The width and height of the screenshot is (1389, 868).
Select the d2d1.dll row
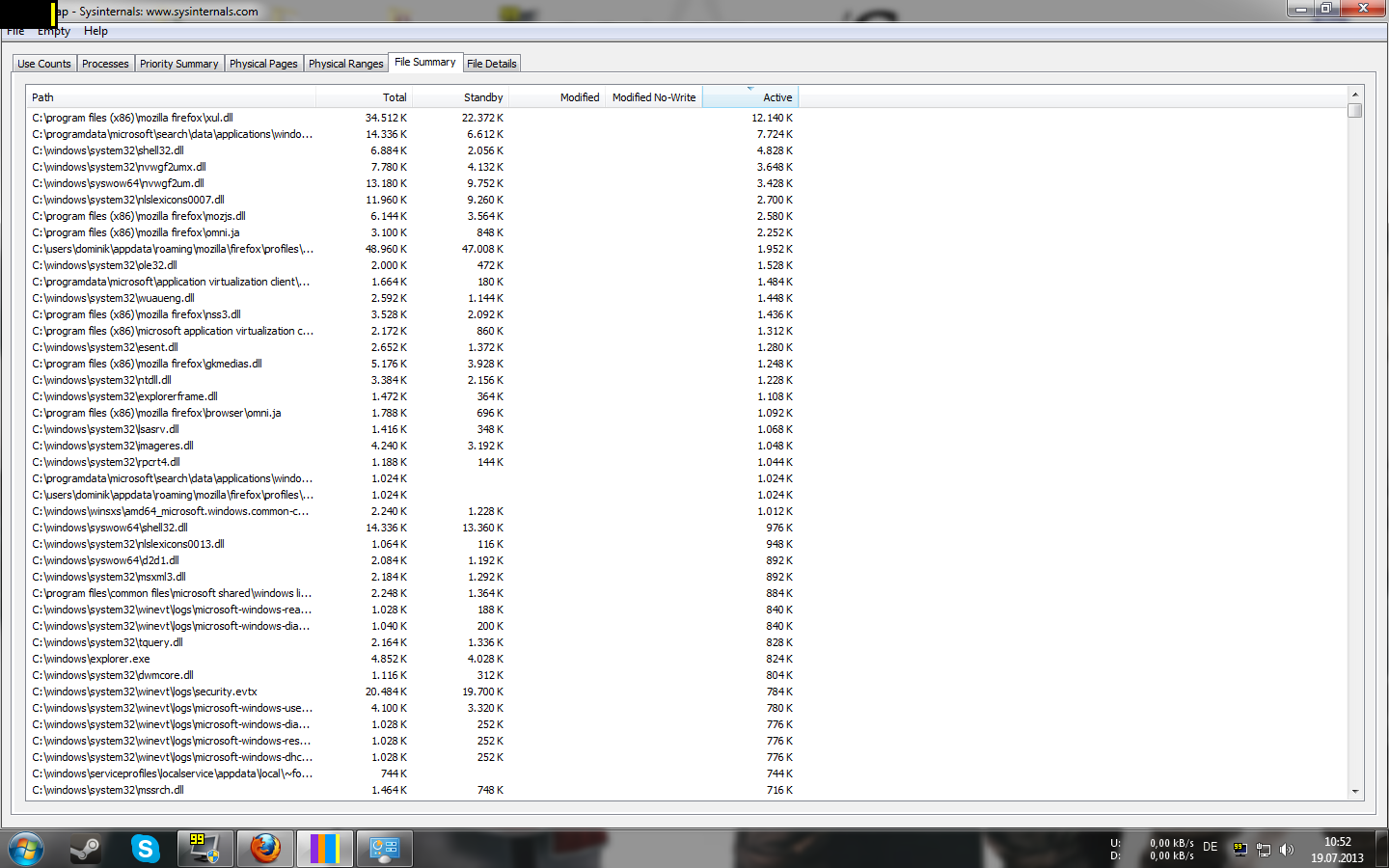pyautogui.click(x=413, y=560)
